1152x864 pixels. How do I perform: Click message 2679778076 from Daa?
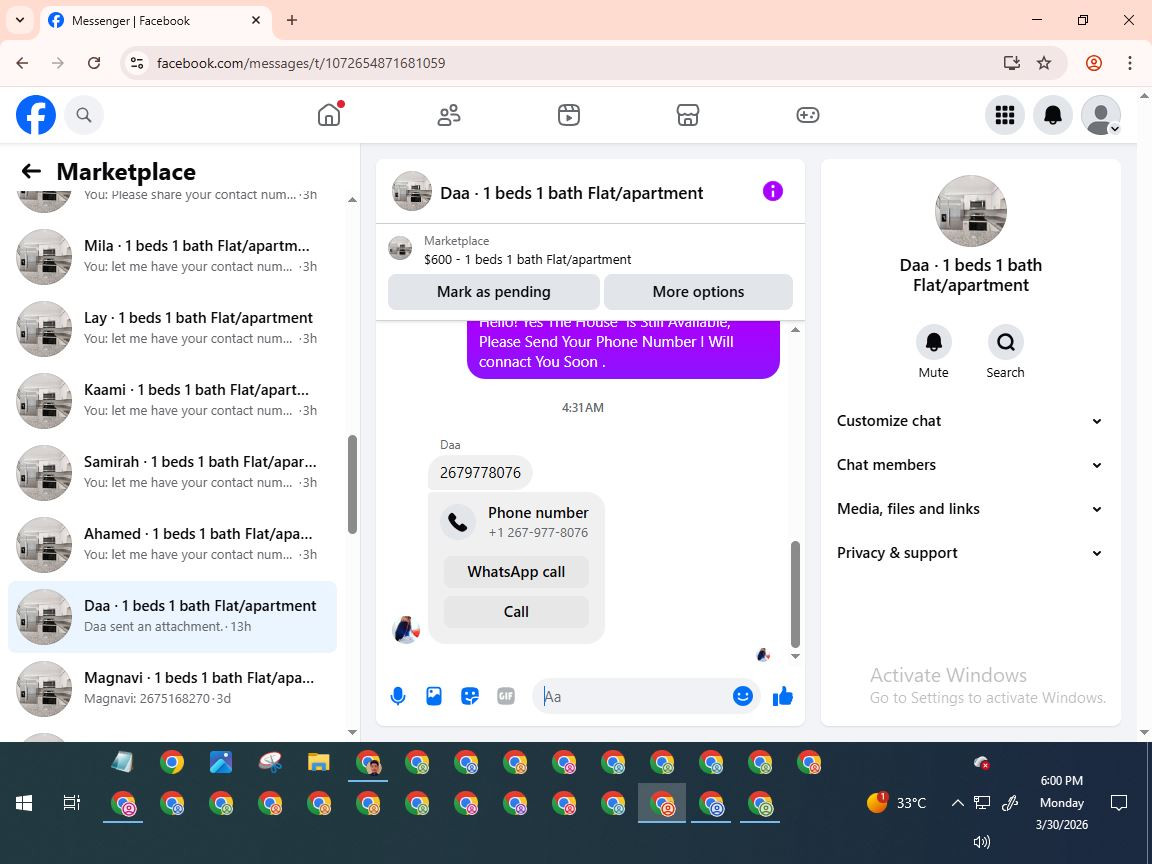480,472
